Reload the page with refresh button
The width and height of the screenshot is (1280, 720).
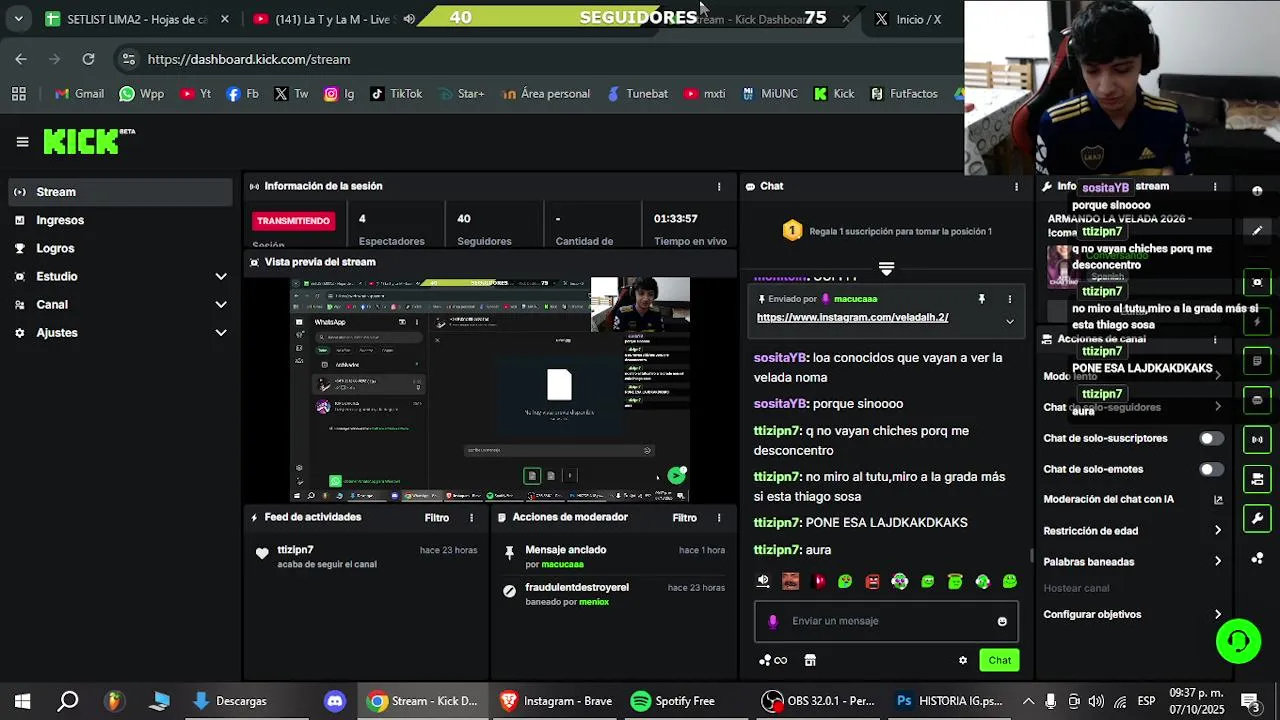click(x=88, y=60)
